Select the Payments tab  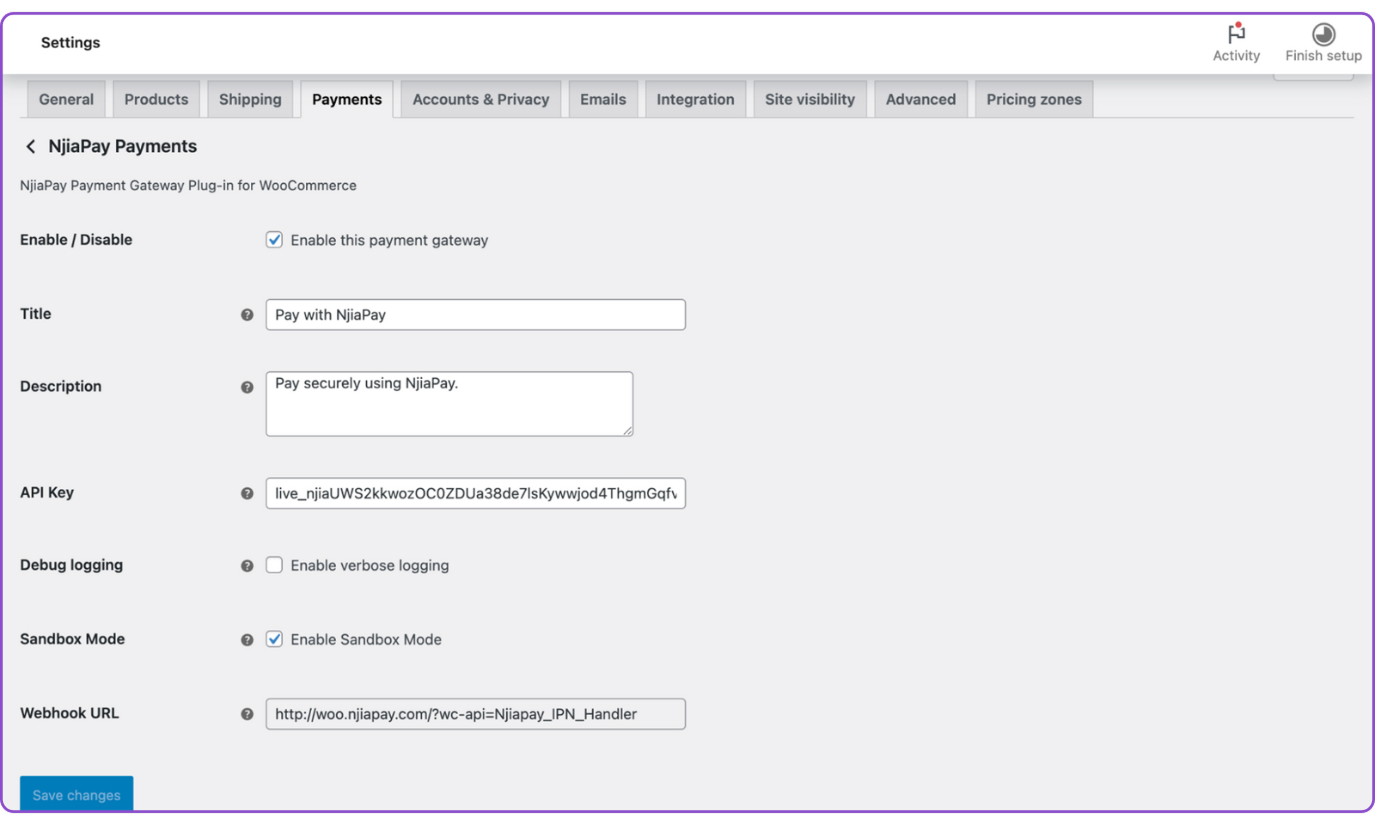[x=347, y=99]
